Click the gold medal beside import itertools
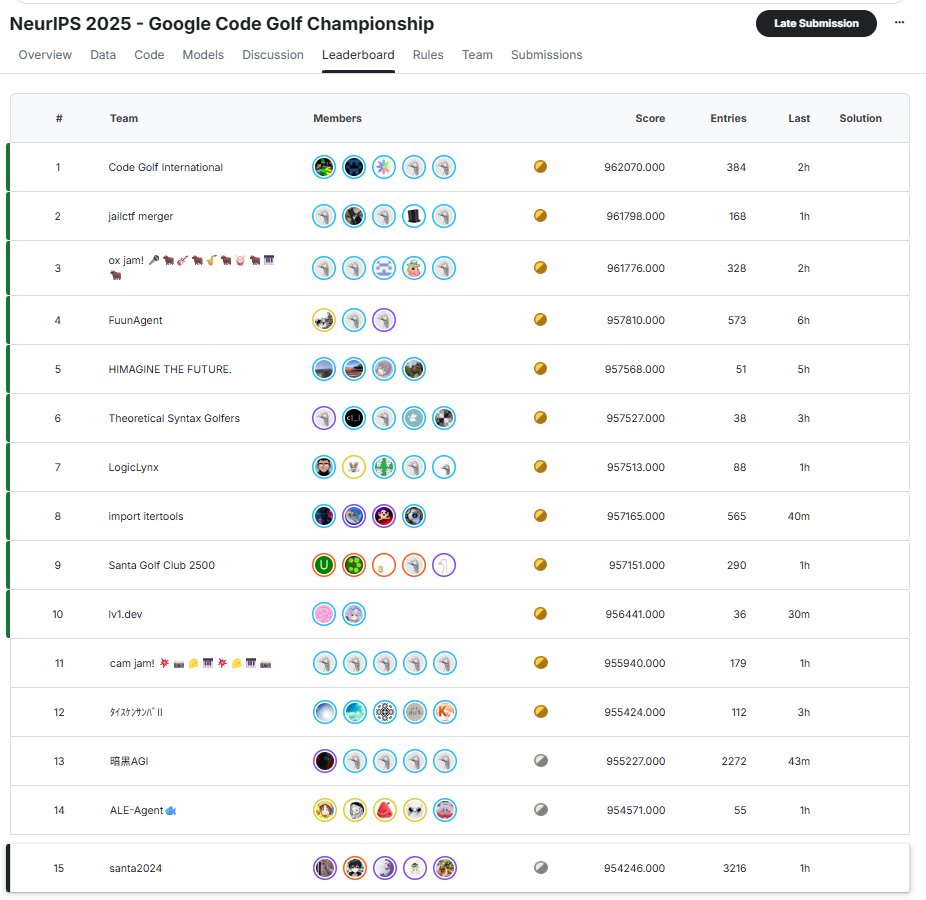The width and height of the screenshot is (926, 900). point(541,515)
